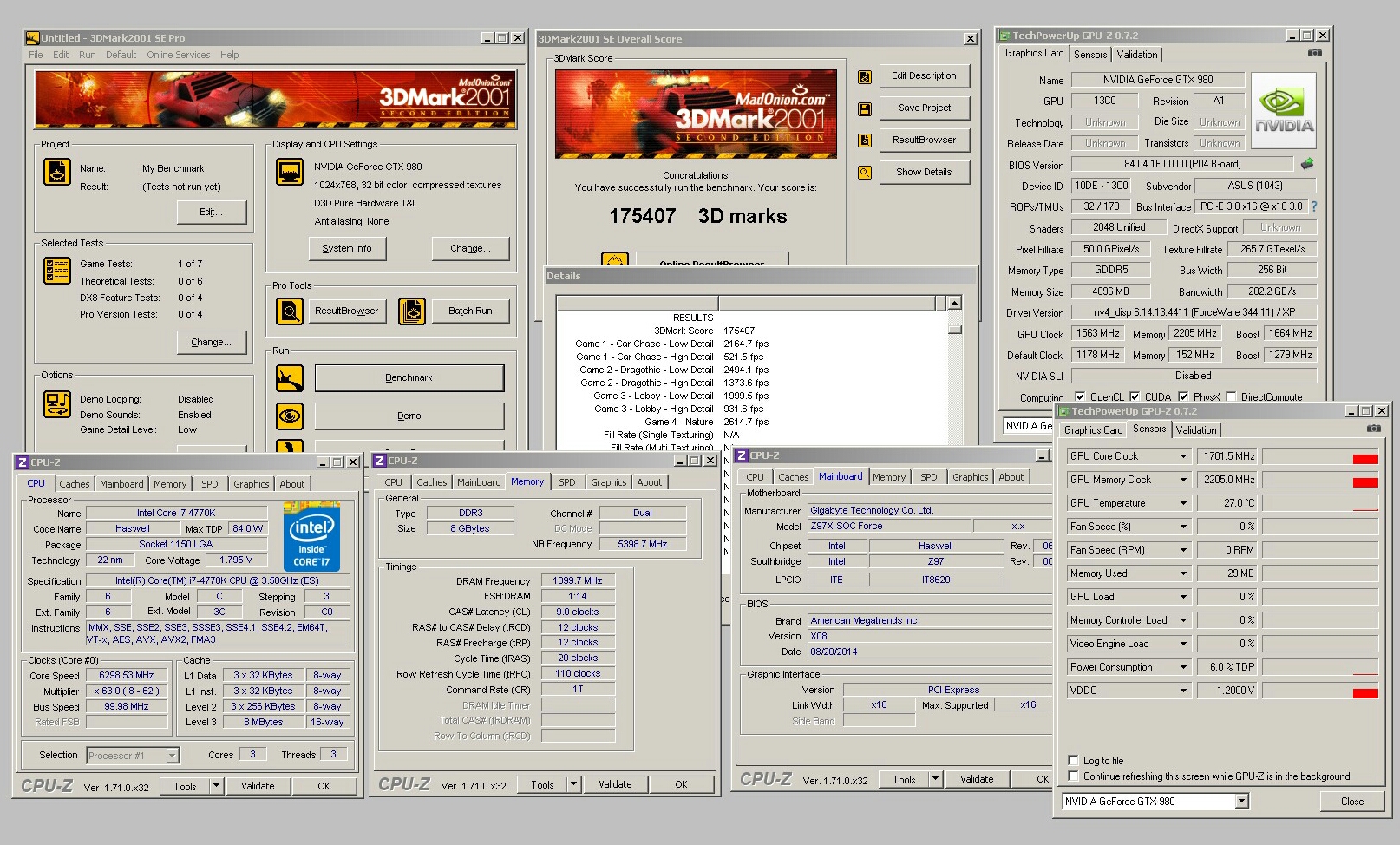Click the Save Project button

924,108
